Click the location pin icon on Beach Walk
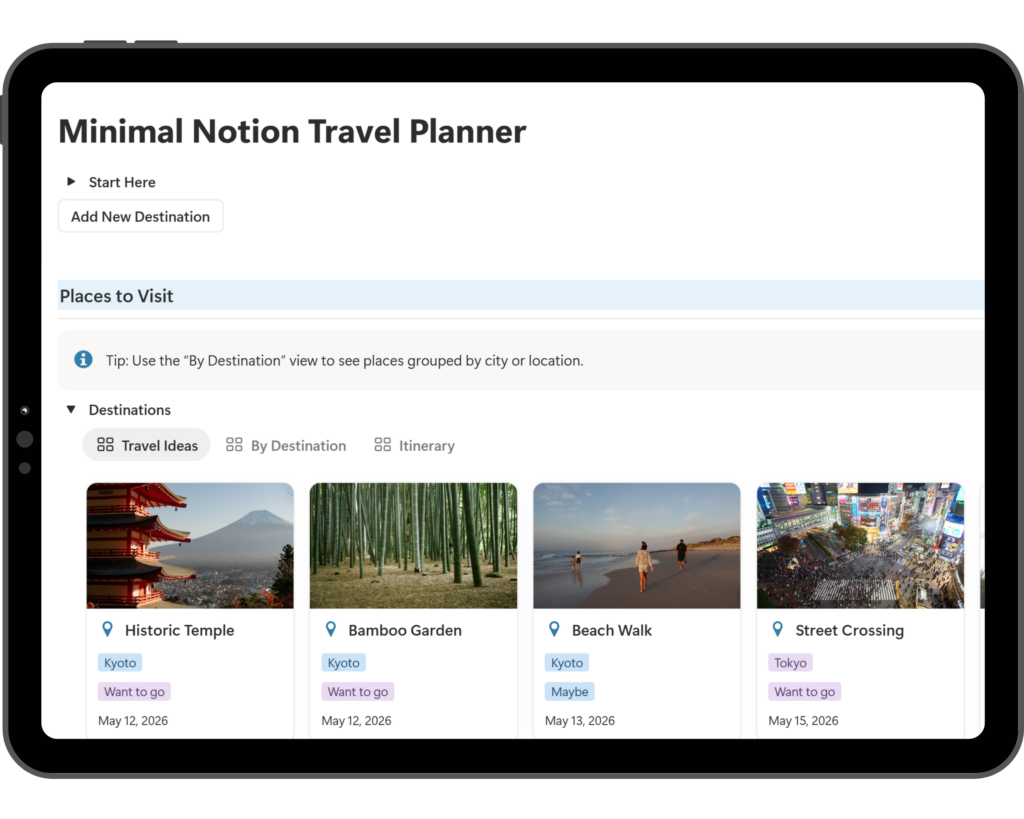The height and width of the screenshot is (819, 1024). click(554, 629)
